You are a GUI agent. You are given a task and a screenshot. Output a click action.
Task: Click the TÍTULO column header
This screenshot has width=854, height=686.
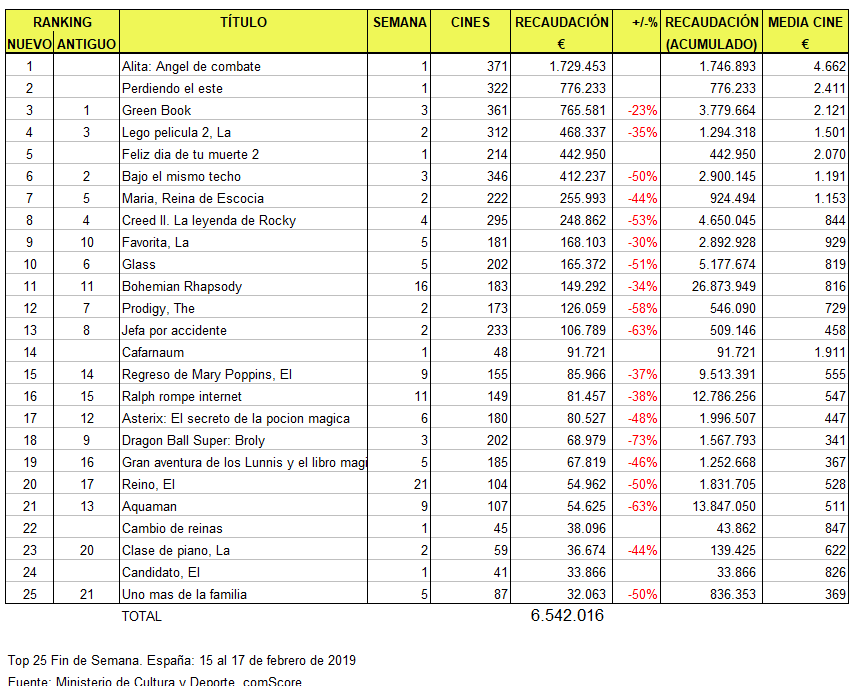243,22
